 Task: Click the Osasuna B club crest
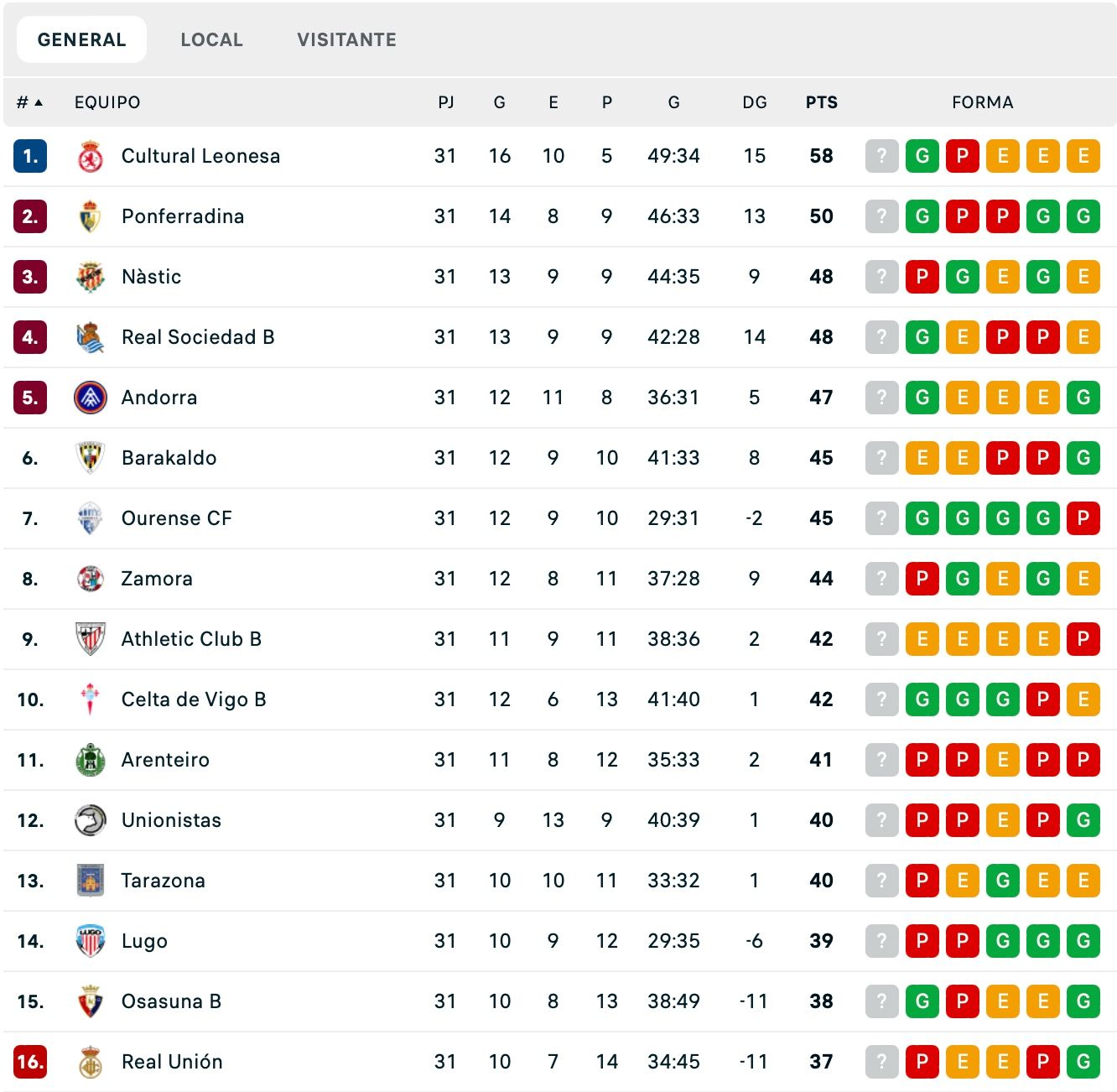click(90, 1001)
